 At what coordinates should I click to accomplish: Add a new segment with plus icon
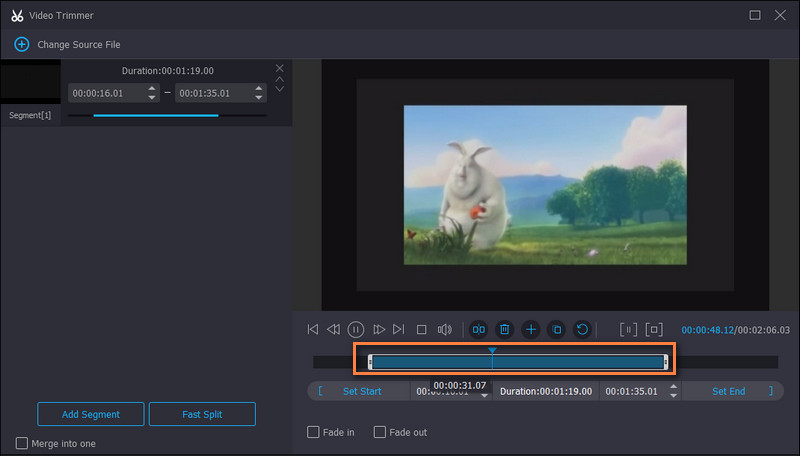tap(531, 329)
